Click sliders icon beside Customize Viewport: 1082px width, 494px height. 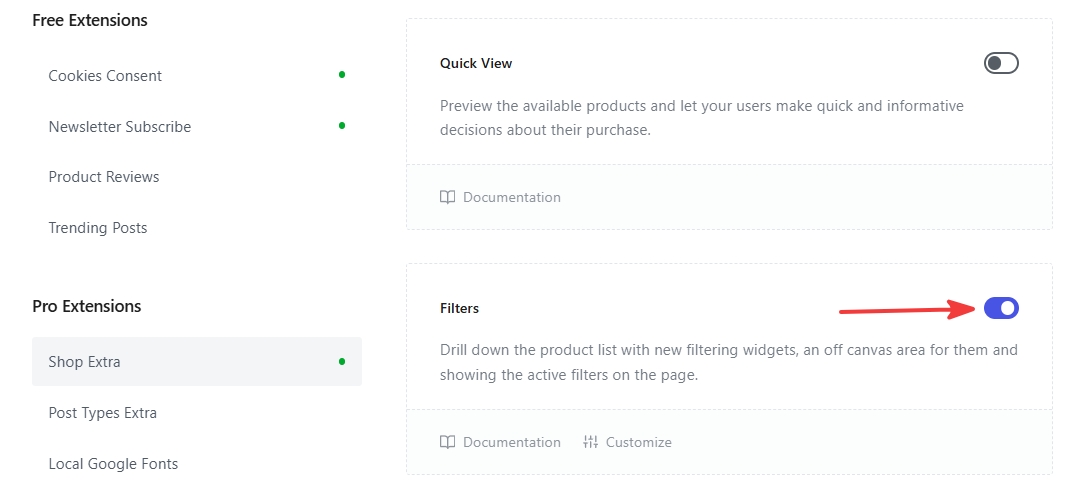(x=590, y=442)
